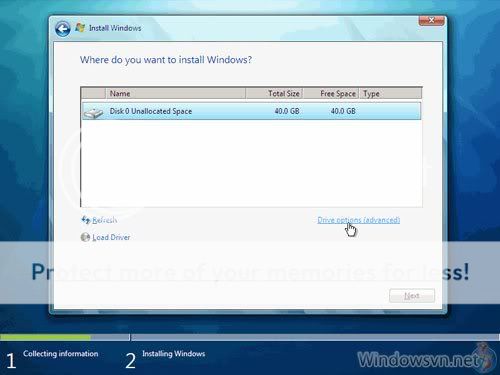Screen dimensions: 500x375
Task: Click the green installation progress bar
Action: 45,338
